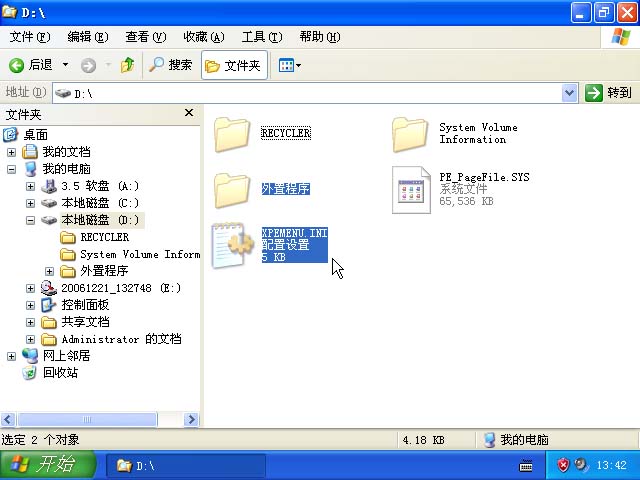Image resolution: width=640 pixels, height=480 pixels.
Task: Collapse the 本地磁盘 (D:) node
Action: click(x=30, y=220)
